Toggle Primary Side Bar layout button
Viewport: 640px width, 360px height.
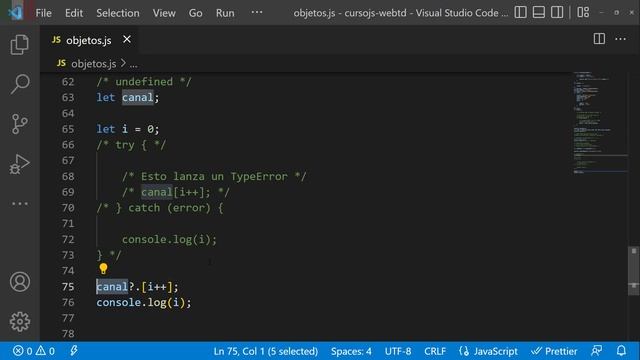pos(520,13)
